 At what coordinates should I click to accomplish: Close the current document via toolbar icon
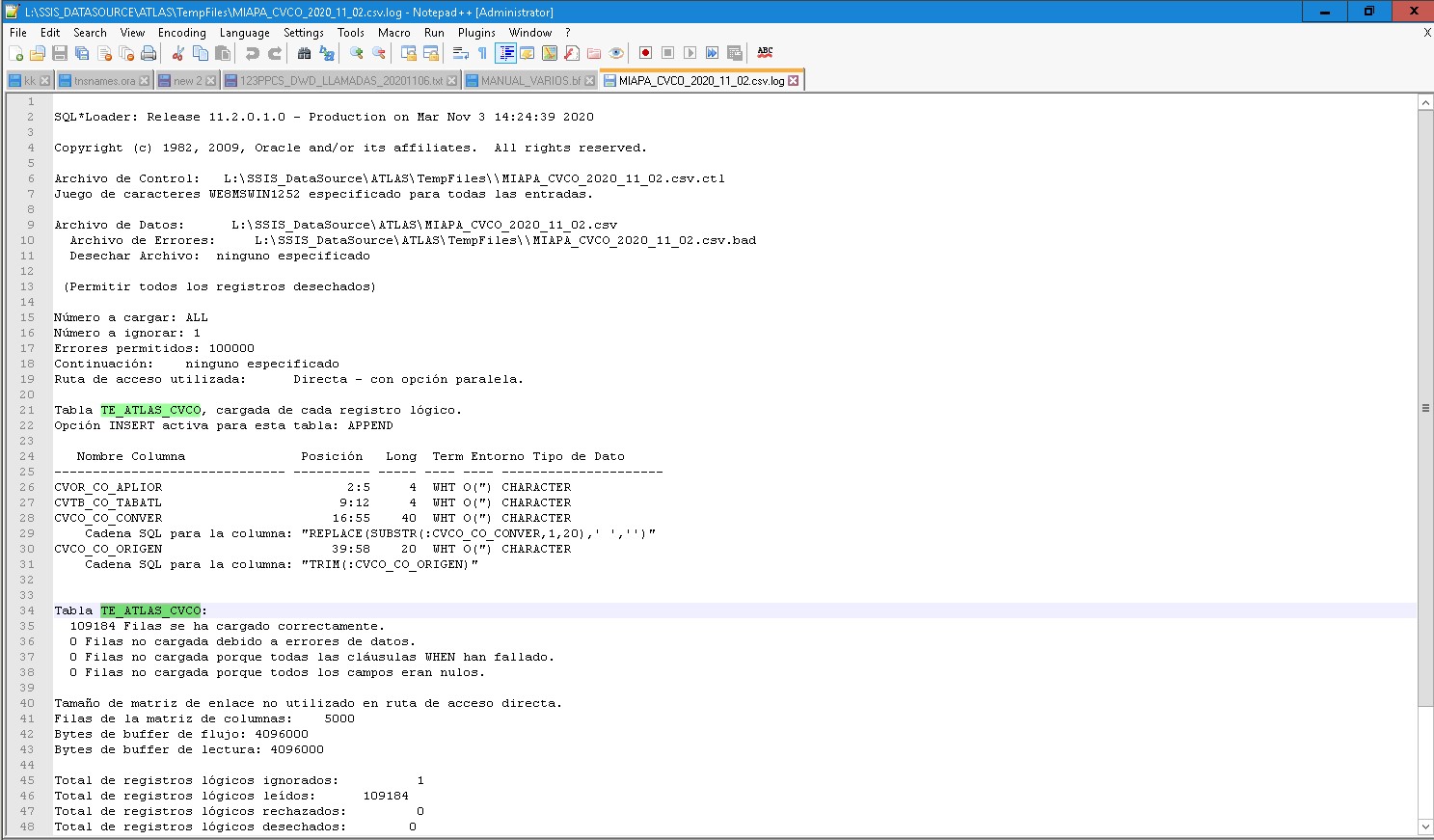(x=104, y=53)
